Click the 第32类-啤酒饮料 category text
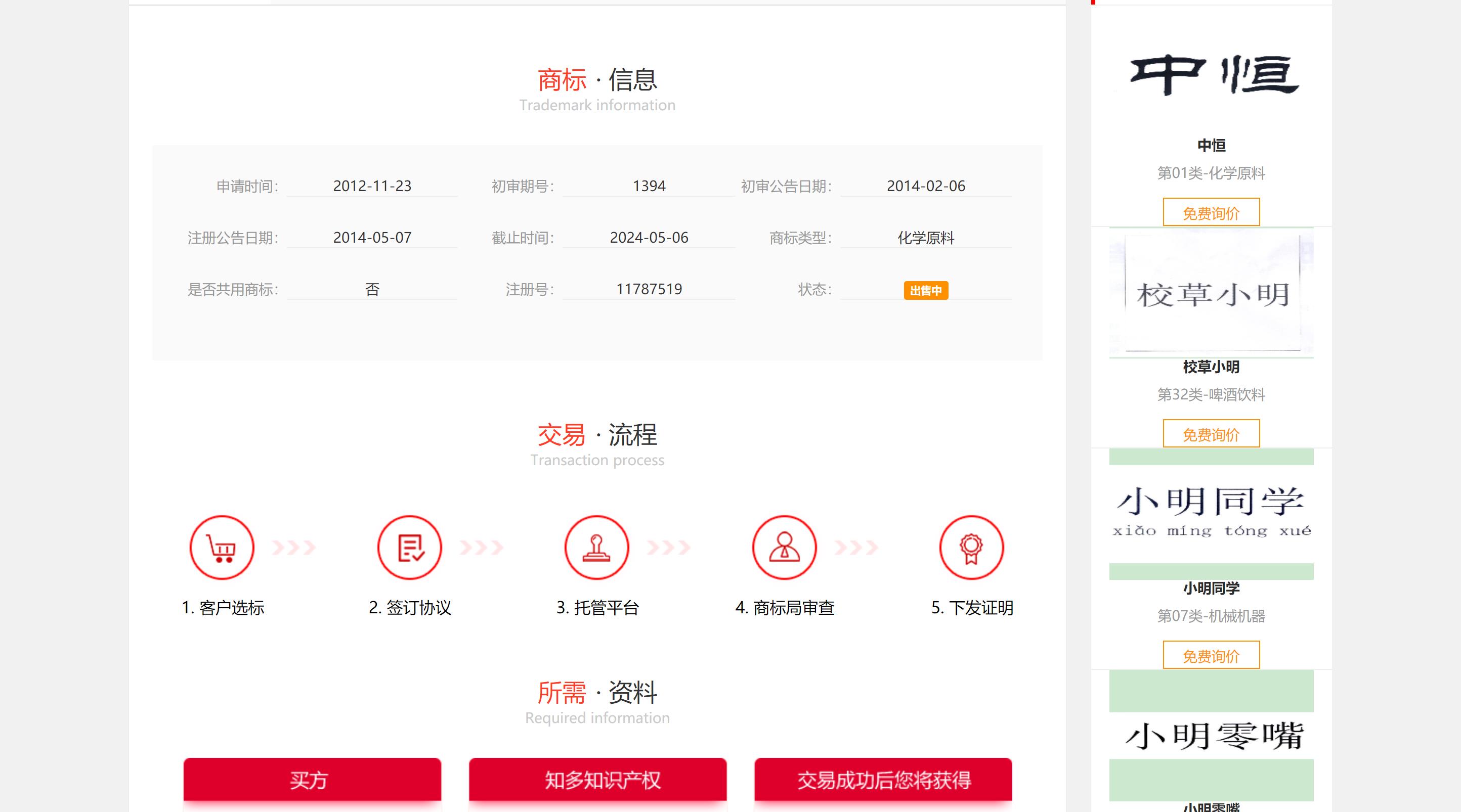 (1212, 395)
